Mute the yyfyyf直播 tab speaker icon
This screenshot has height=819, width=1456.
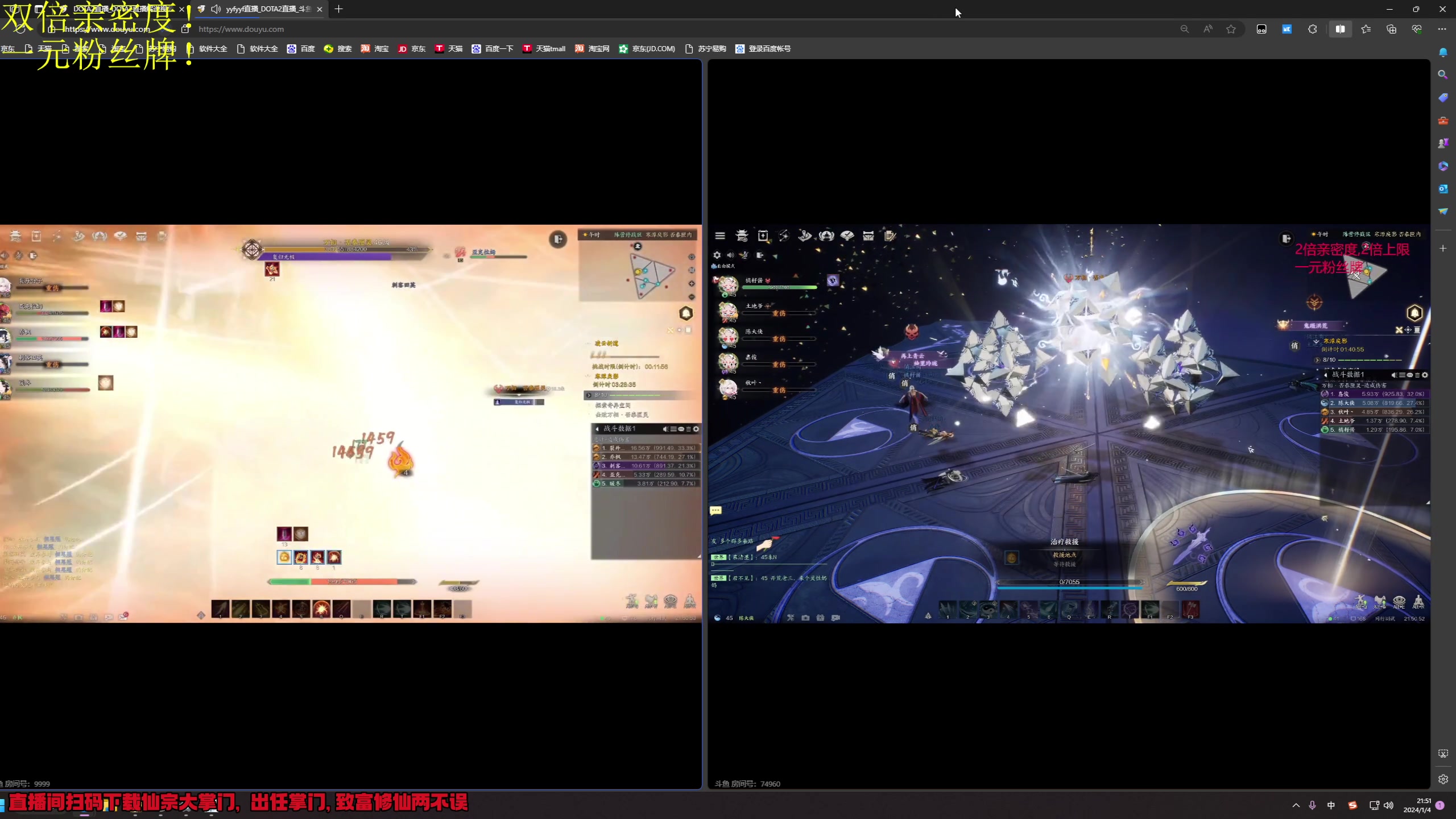[x=216, y=9]
